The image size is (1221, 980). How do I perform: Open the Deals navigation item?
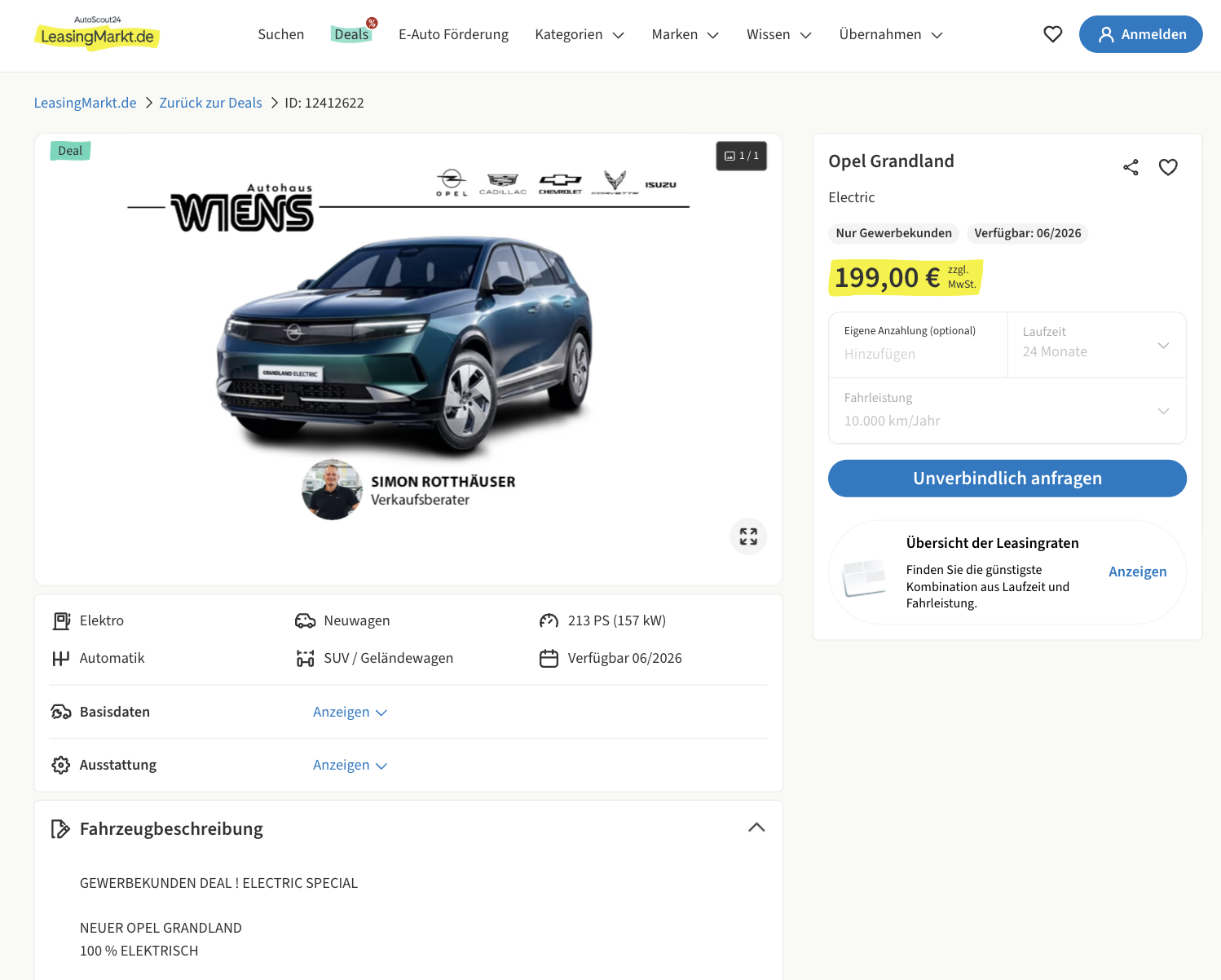[x=351, y=34]
